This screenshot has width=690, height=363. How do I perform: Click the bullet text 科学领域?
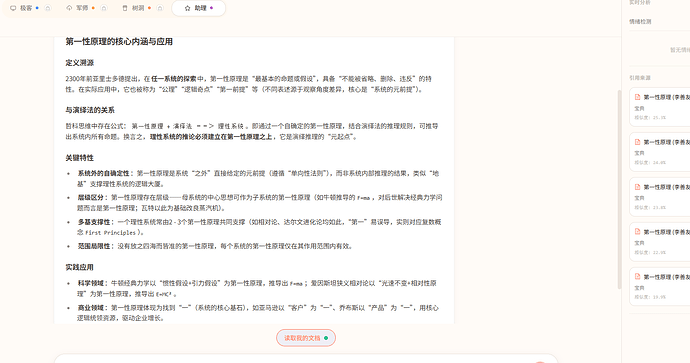[91, 283]
